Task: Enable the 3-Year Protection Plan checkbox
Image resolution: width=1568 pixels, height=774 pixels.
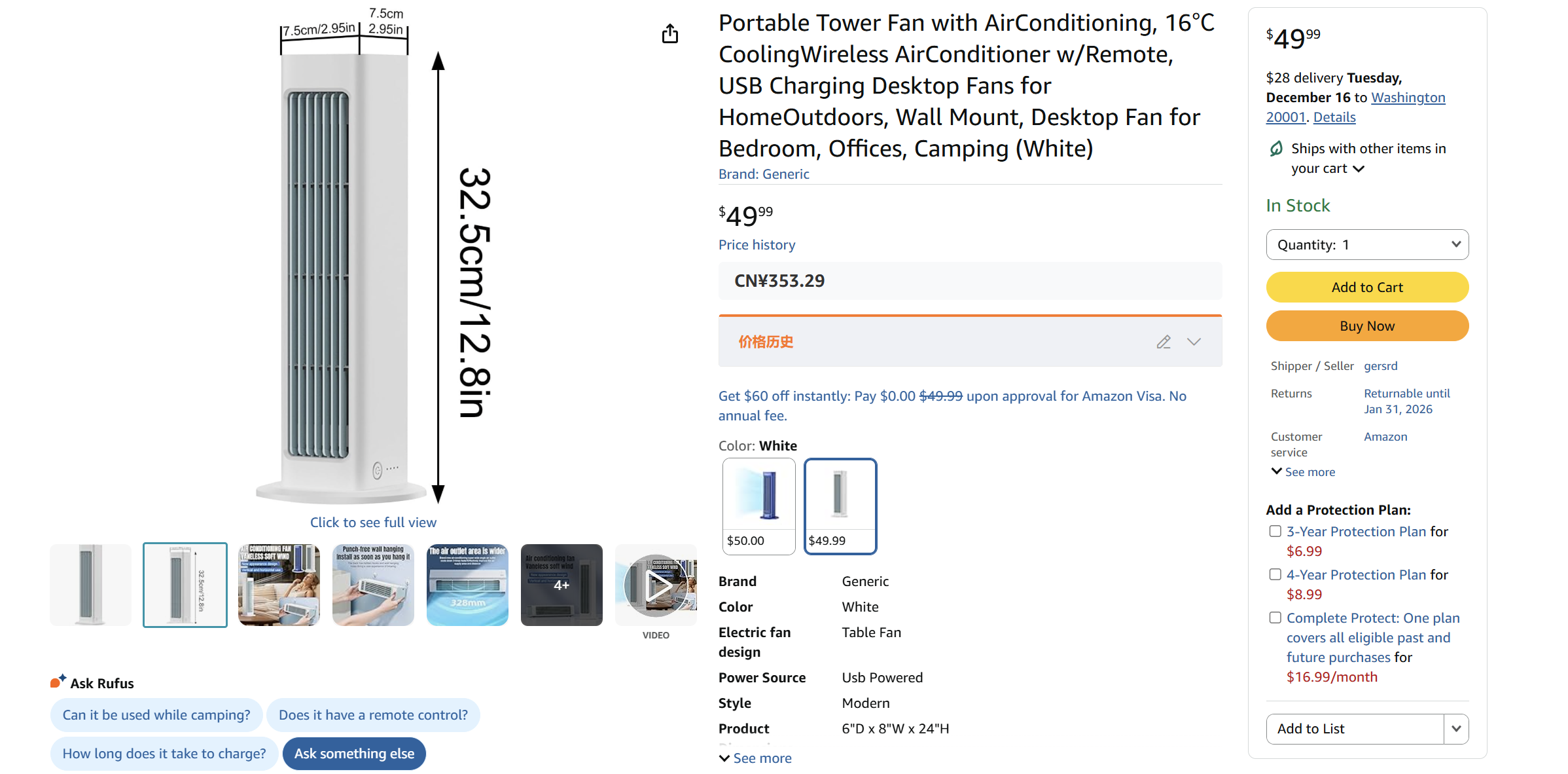Action: [x=1275, y=531]
